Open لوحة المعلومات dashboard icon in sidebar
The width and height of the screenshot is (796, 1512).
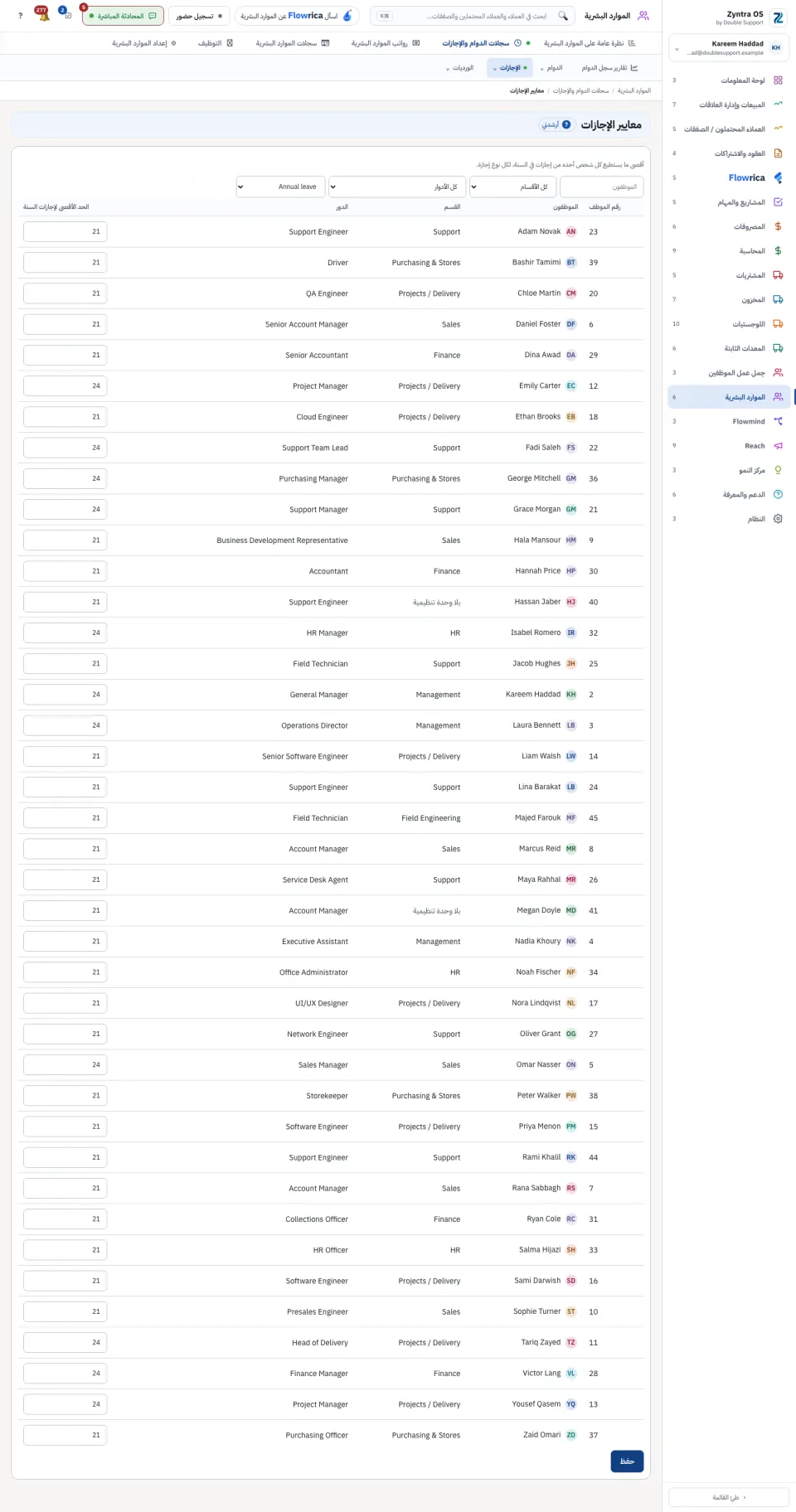778,80
